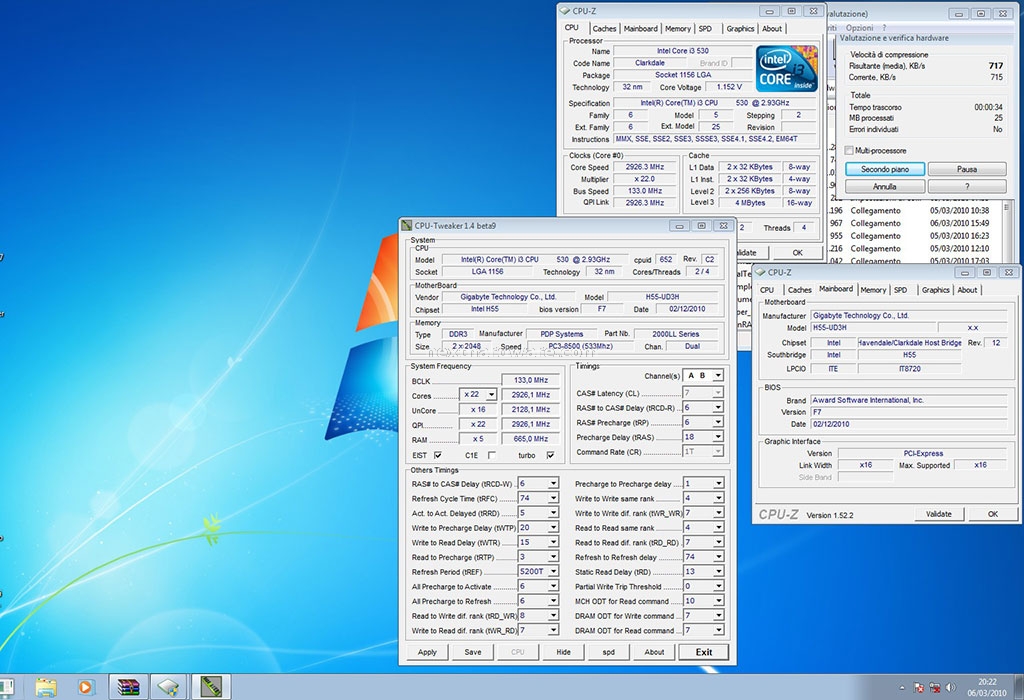Open the RAS# to CAS# Delay (tRCD-R) dropdown

(718, 407)
